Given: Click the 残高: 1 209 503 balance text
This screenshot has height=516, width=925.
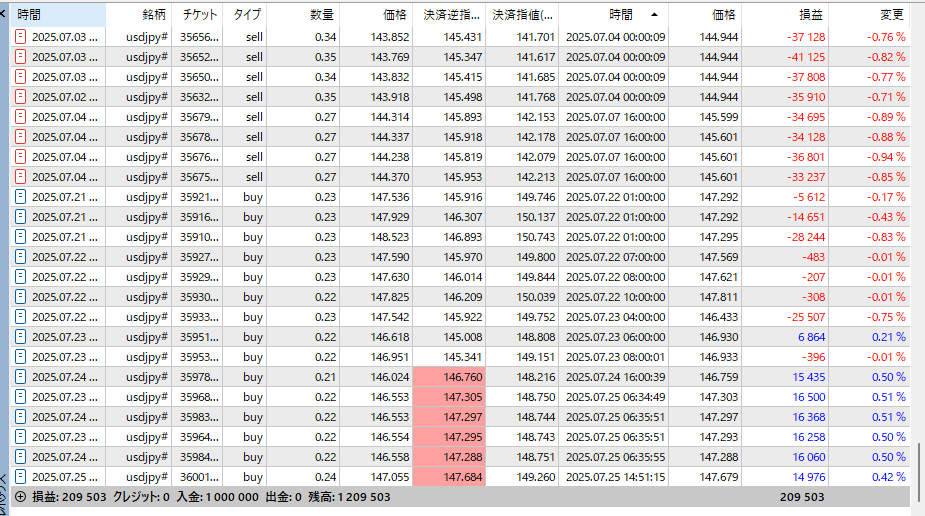Looking at the screenshot, I should coord(349,497).
